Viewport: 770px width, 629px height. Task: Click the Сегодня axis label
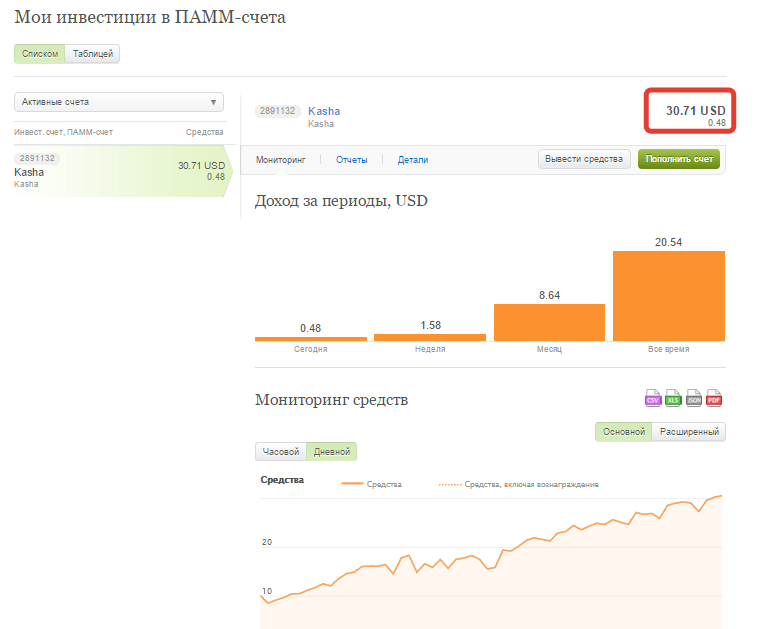(x=311, y=349)
